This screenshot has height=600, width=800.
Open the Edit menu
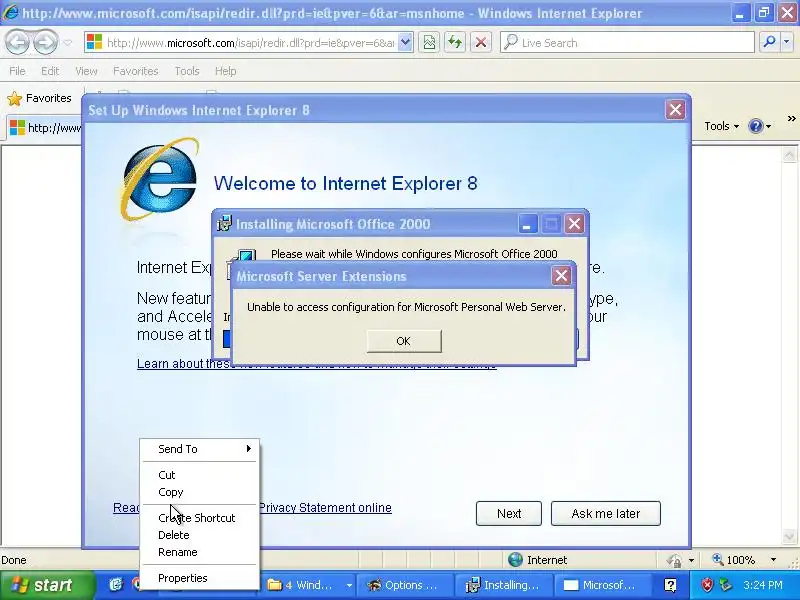coord(50,71)
